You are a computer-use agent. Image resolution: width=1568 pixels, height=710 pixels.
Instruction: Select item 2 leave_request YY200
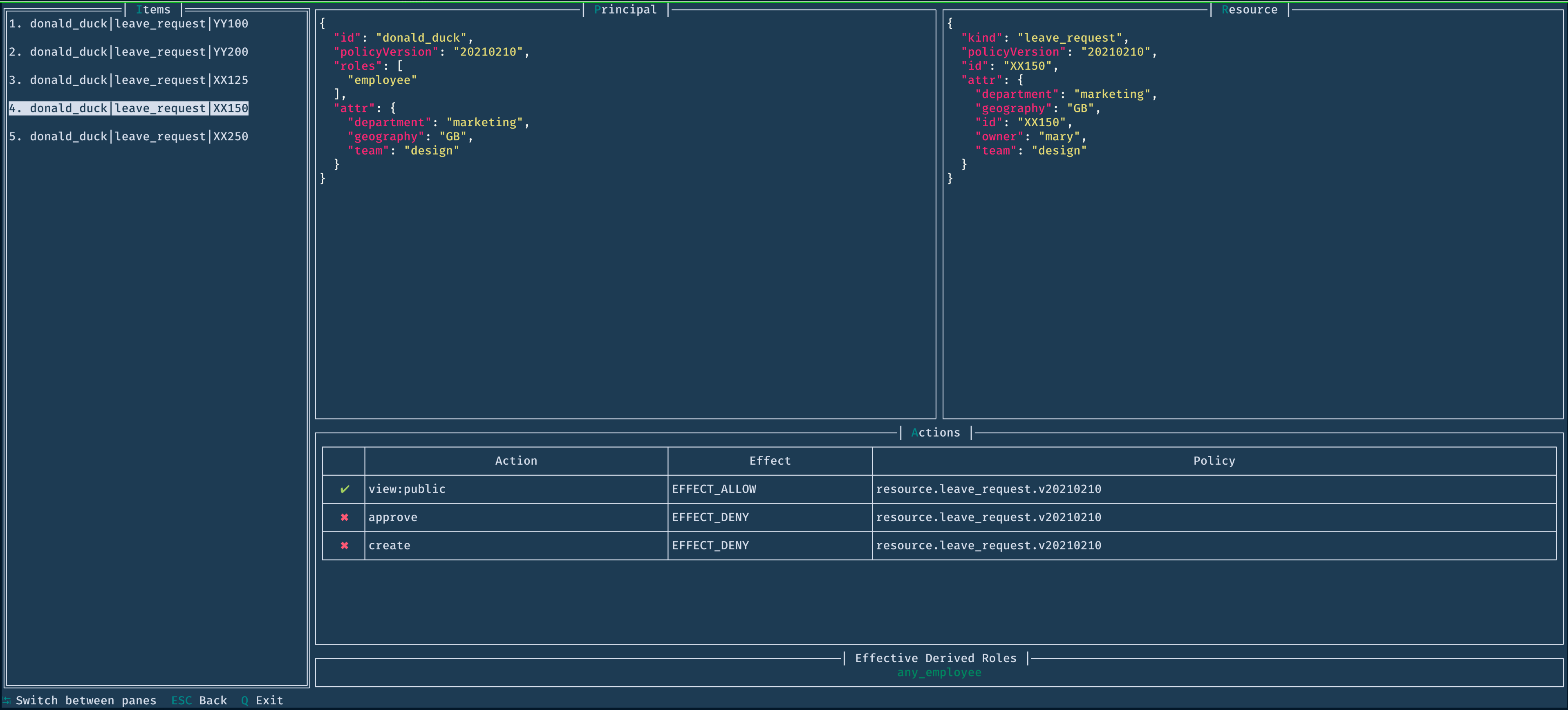pyautogui.click(x=128, y=52)
